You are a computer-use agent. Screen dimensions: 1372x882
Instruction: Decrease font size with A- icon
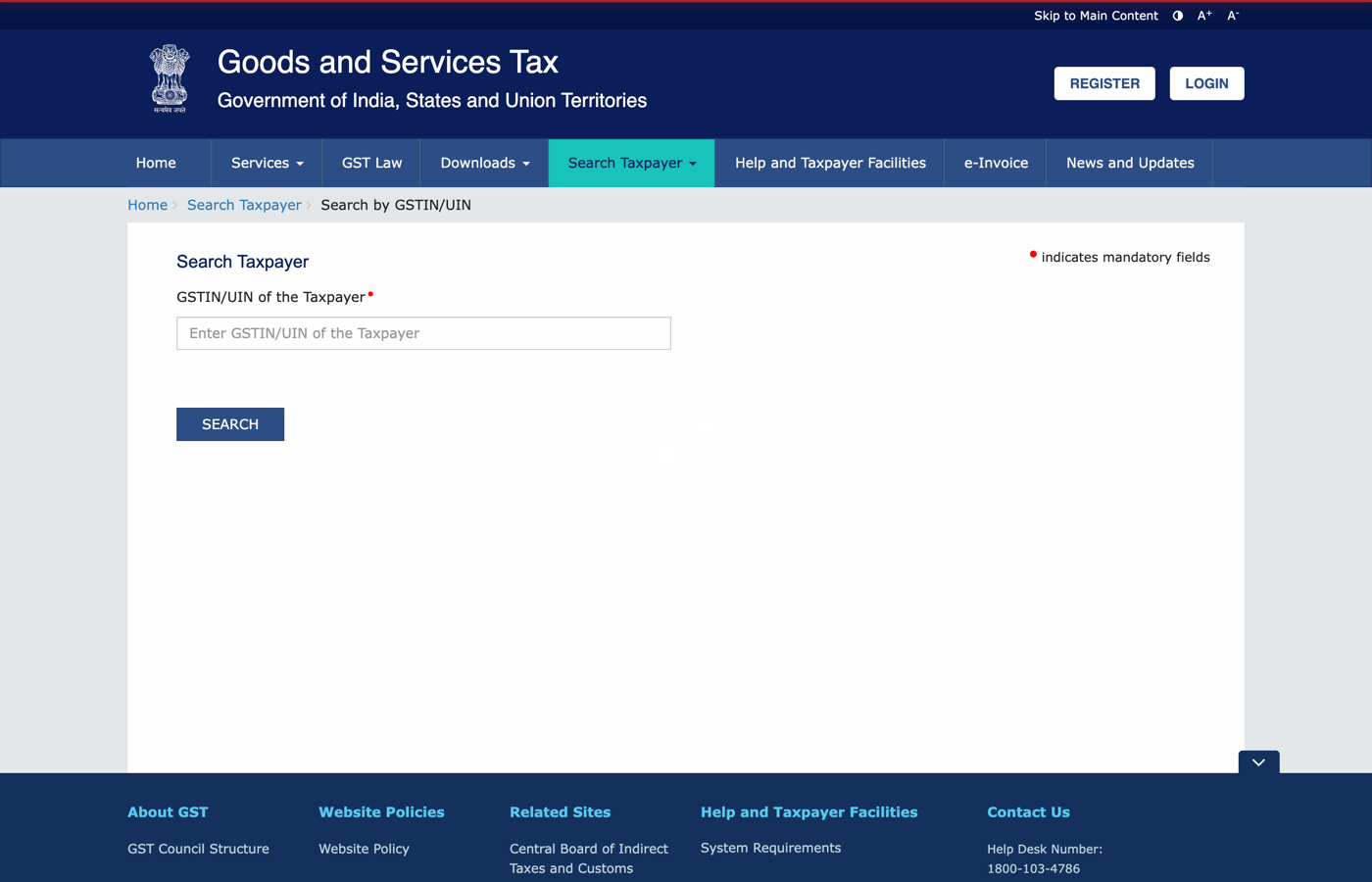point(1233,16)
